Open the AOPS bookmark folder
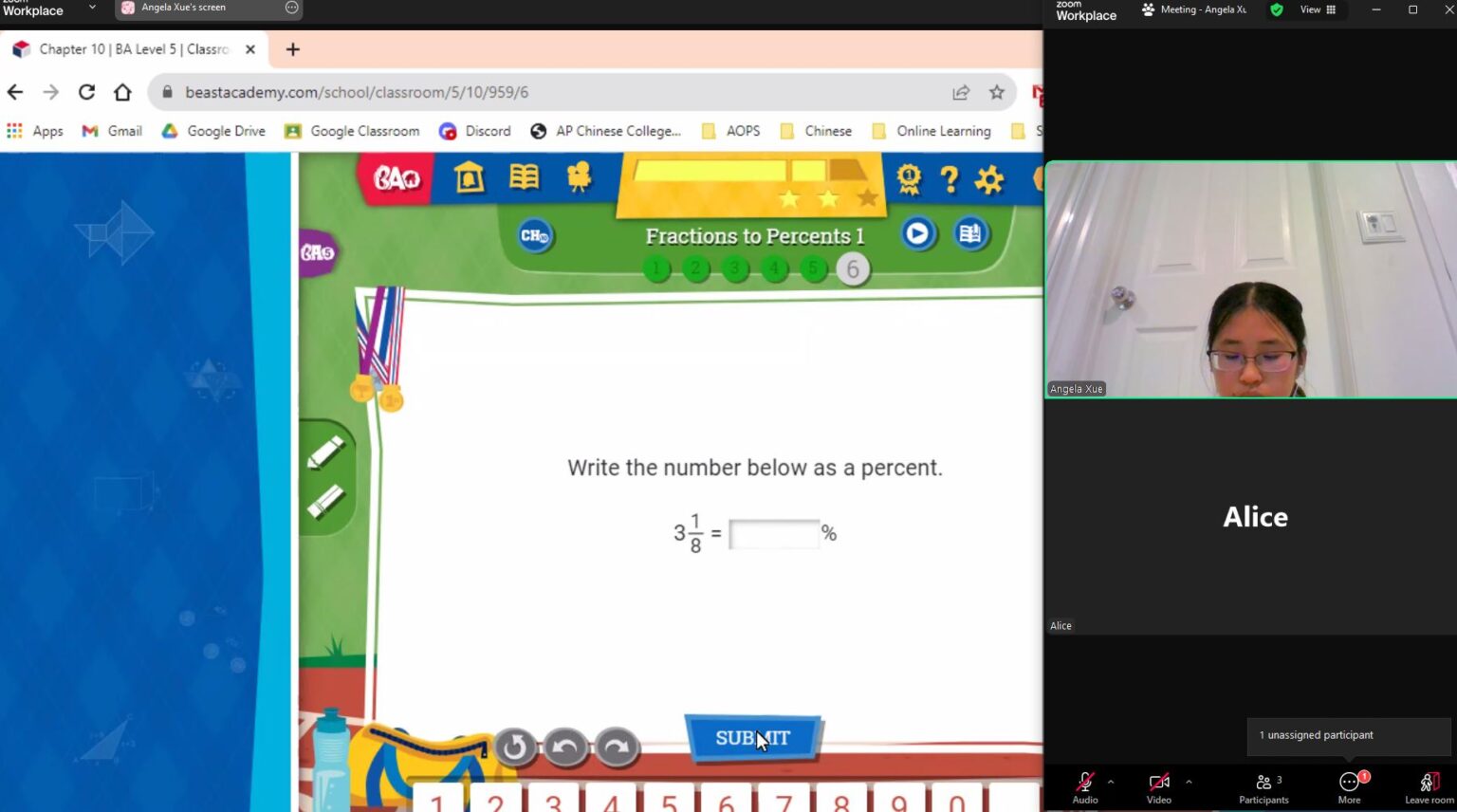Image resolution: width=1457 pixels, height=812 pixels. click(730, 131)
